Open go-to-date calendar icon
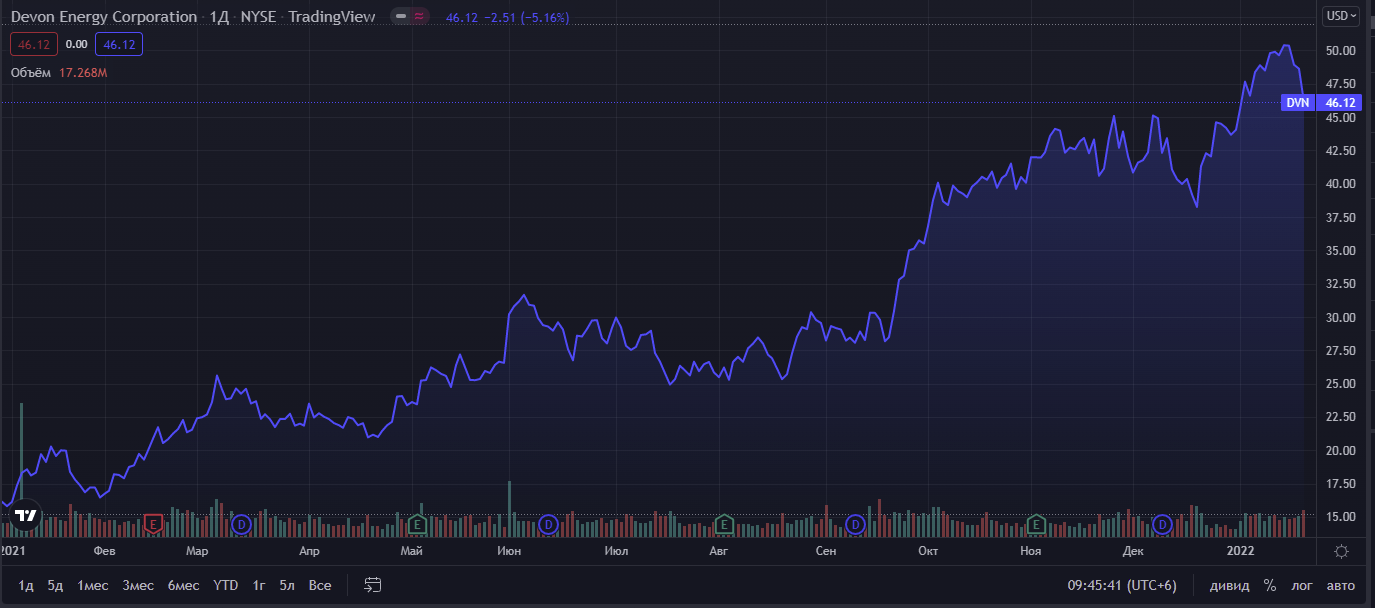 point(373,585)
